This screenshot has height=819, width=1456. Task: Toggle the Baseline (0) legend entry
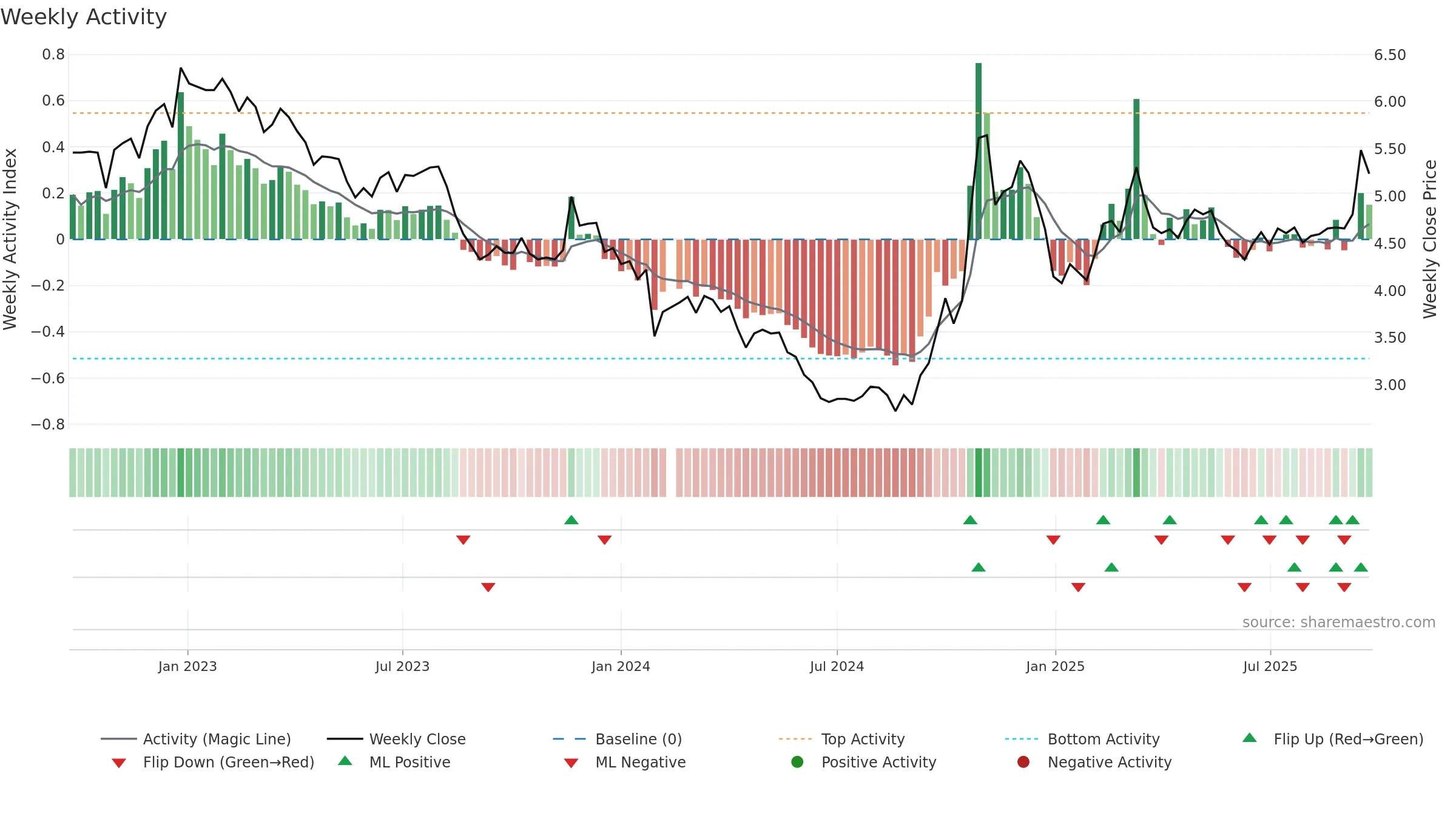[x=617, y=739]
